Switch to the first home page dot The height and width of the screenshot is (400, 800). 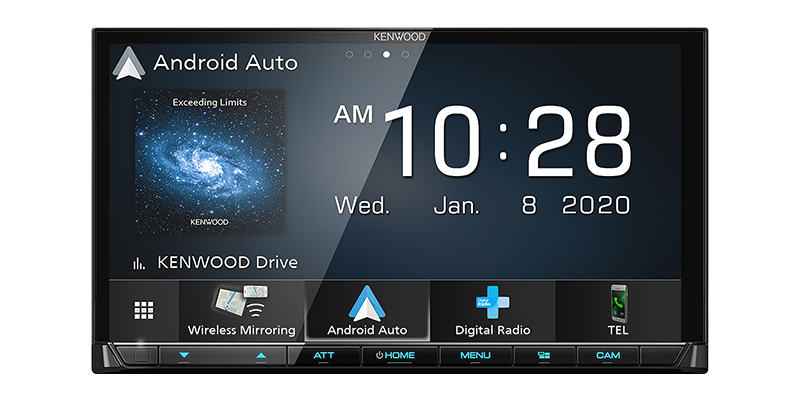pyautogui.click(x=349, y=54)
